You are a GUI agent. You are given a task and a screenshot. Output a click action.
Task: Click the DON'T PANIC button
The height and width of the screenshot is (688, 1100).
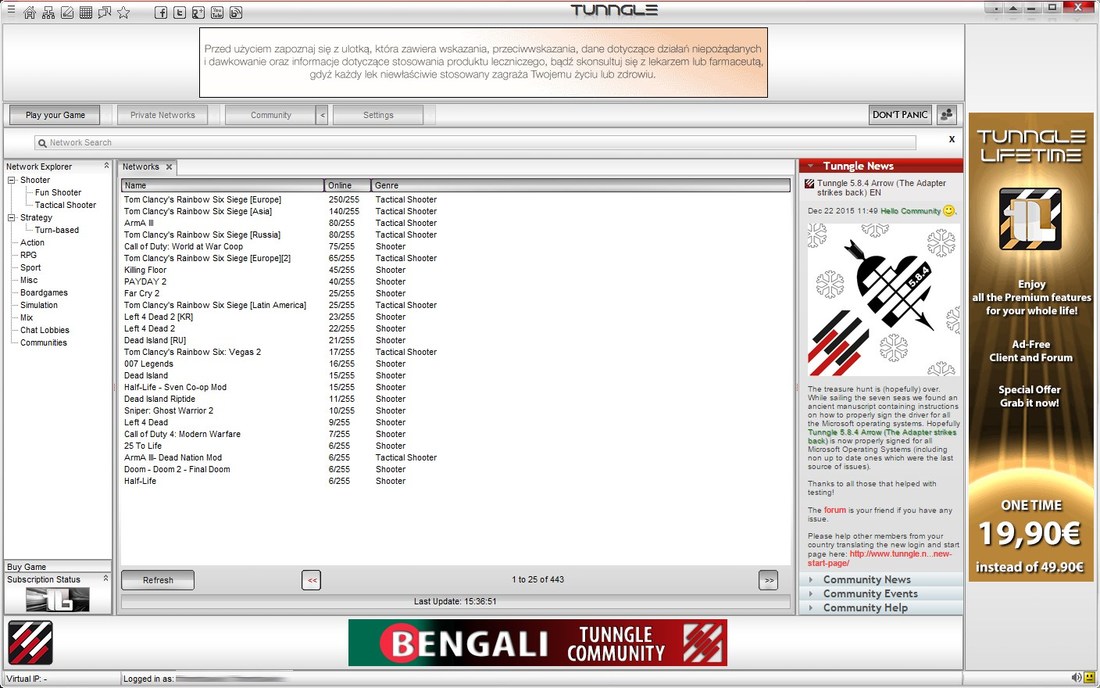click(900, 114)
